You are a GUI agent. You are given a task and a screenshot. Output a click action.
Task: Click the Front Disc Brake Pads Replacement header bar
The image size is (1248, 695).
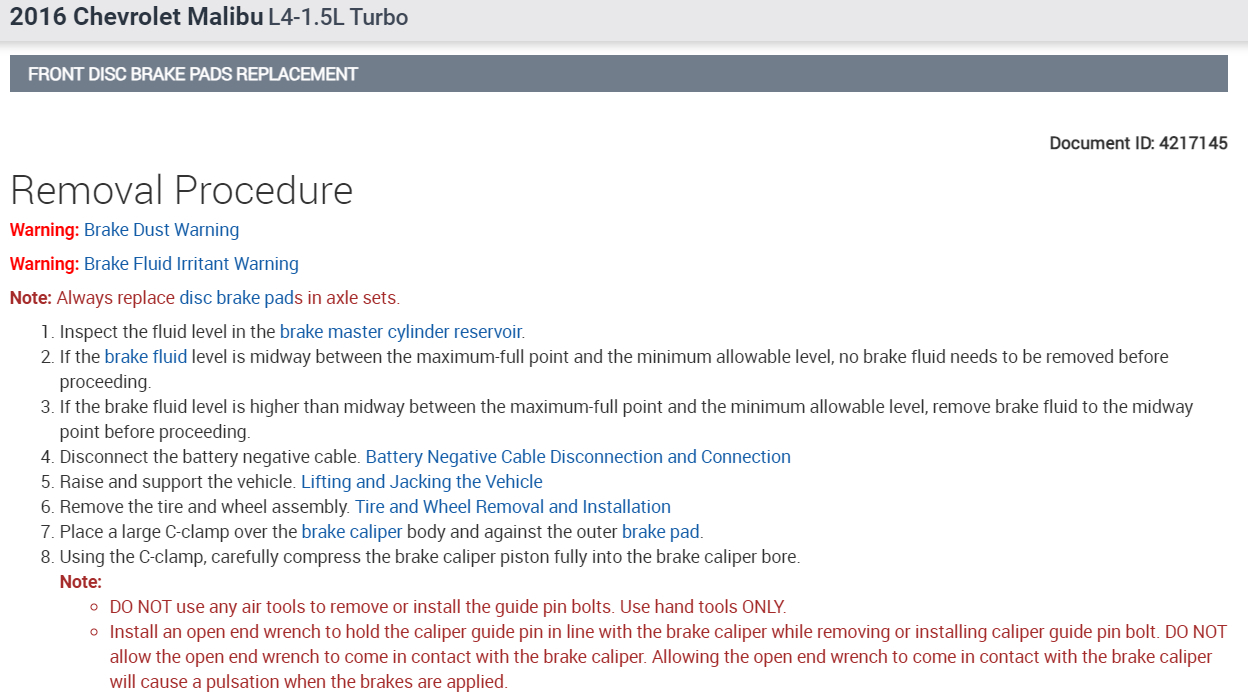coord(618,74)
